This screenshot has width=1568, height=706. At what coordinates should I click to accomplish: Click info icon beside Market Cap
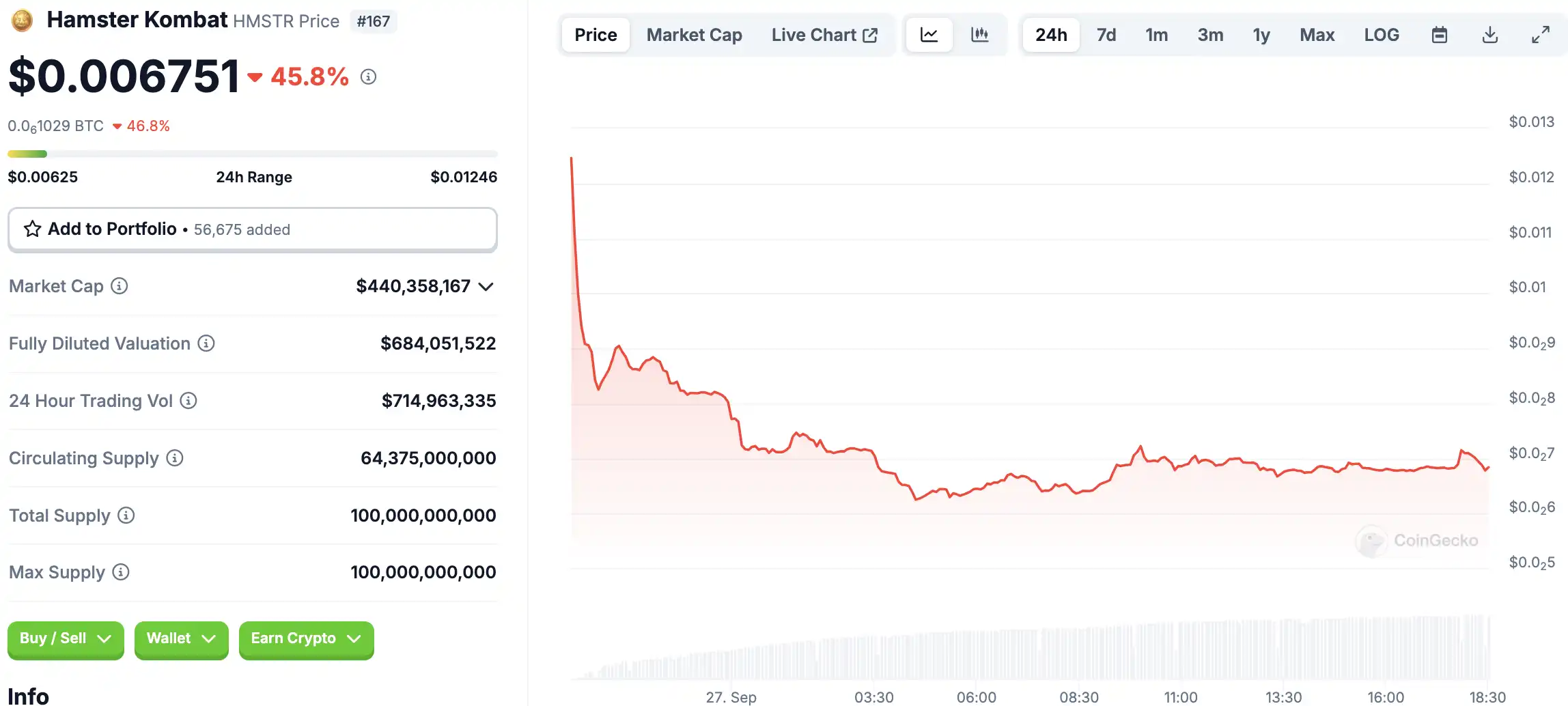pos(120,286)
